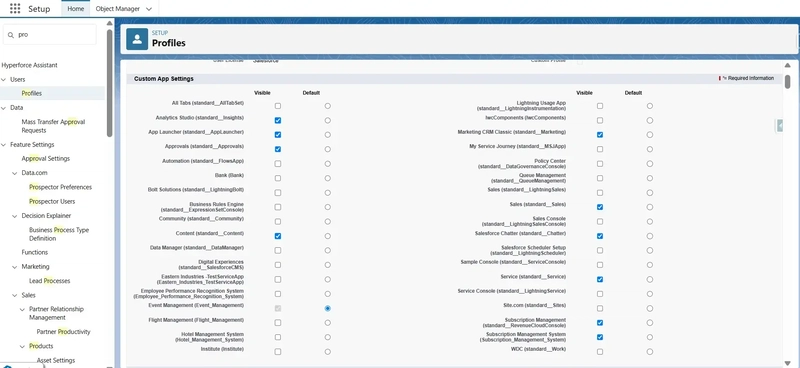Click the sidebar vertical scrollbar

point(110,83)
